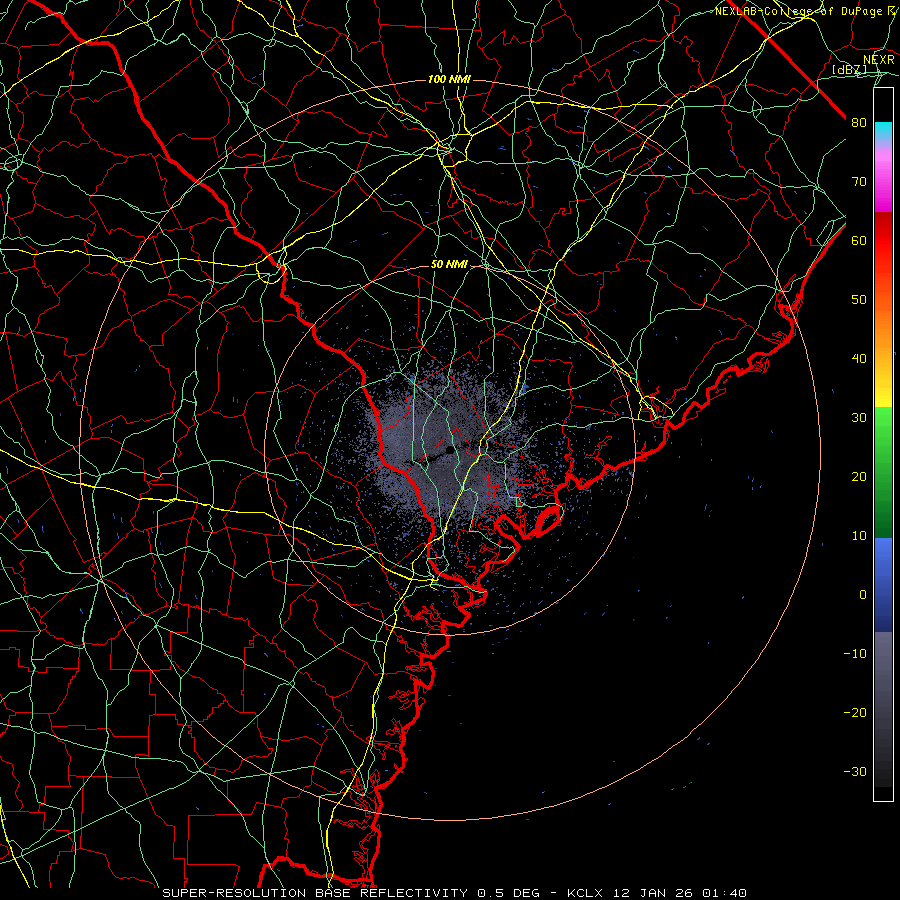Click the "10" value on the dBZ scale
Screen dimensions: 900x900
tap(859, 536)
